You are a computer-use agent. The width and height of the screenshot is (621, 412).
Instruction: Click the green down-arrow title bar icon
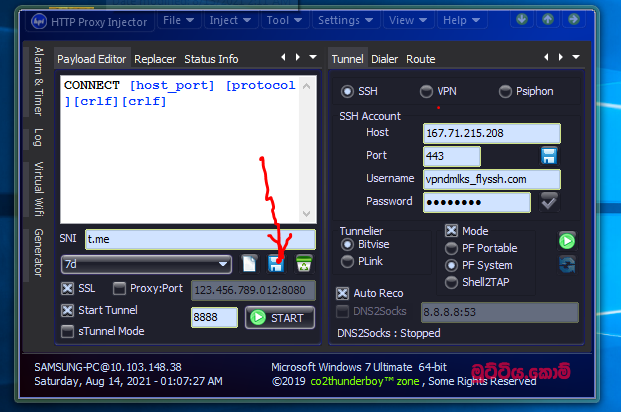[x=522, y=19]
